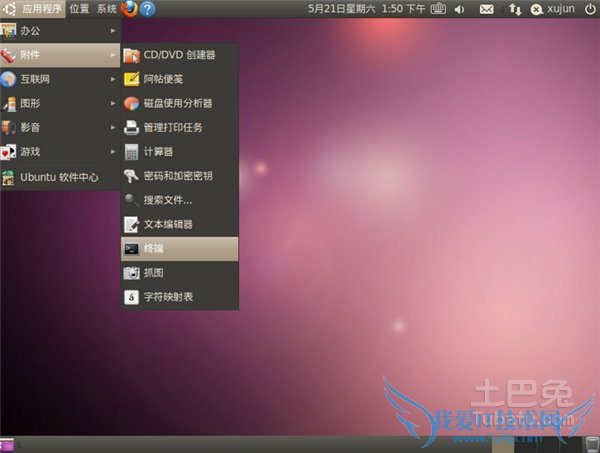Image resolution: width=600 pixels, height=453 pixels.
Task: Expand arrow next to 办公
Action: pyautogui.click(x=113, y=31)
